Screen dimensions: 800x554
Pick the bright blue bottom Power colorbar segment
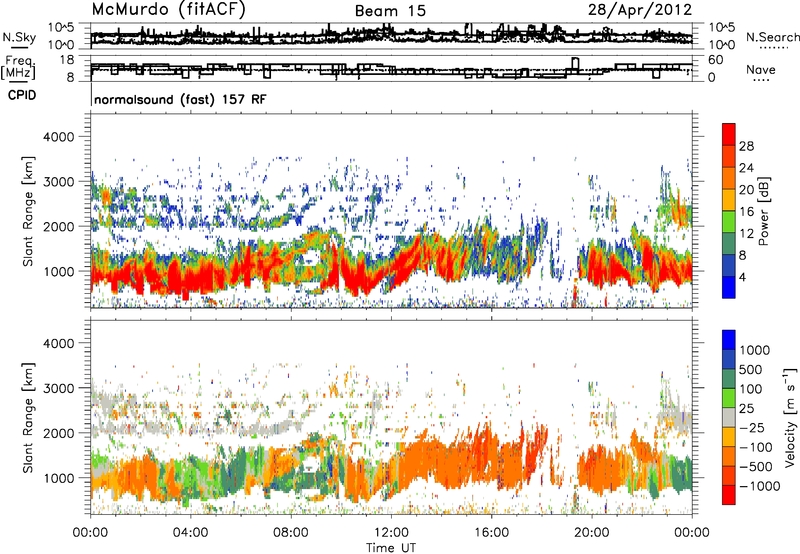[x=729, y=287]
